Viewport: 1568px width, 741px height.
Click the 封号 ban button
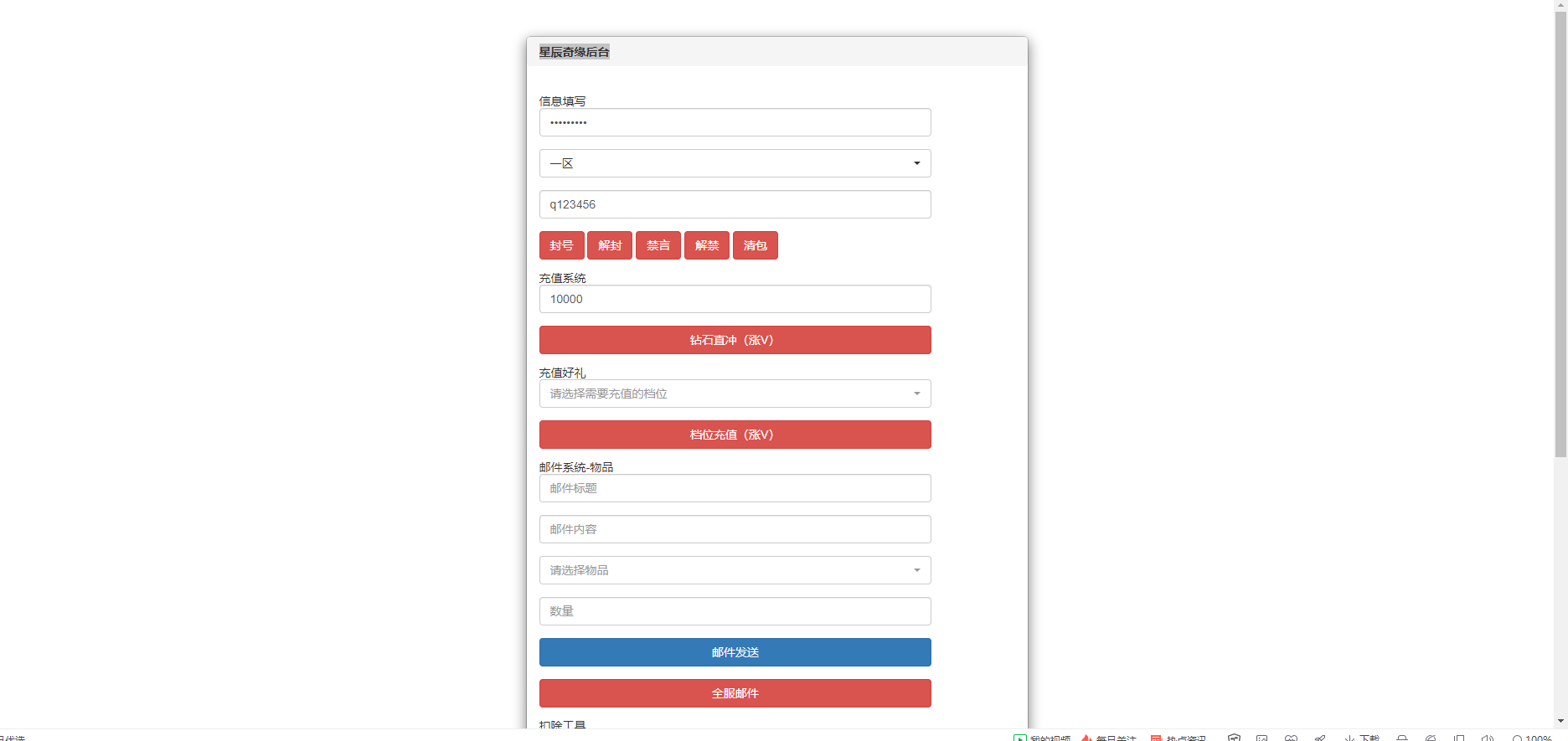(x=561, y=245)
